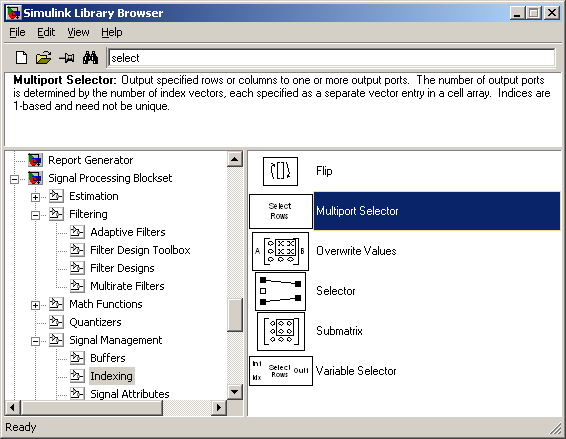Image resolution: width=566 pixels, height=439 pixels.
Task: Open the File menu
Action: 17,32
